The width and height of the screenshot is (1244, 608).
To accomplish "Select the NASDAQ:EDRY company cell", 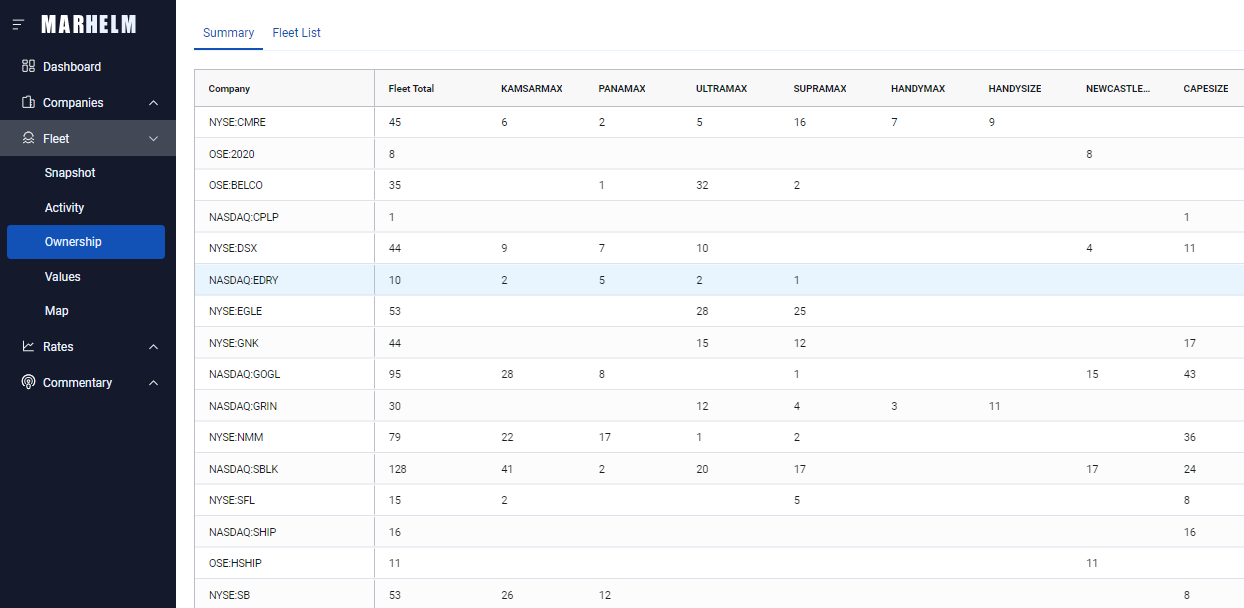I will click(x=284, y=280).
